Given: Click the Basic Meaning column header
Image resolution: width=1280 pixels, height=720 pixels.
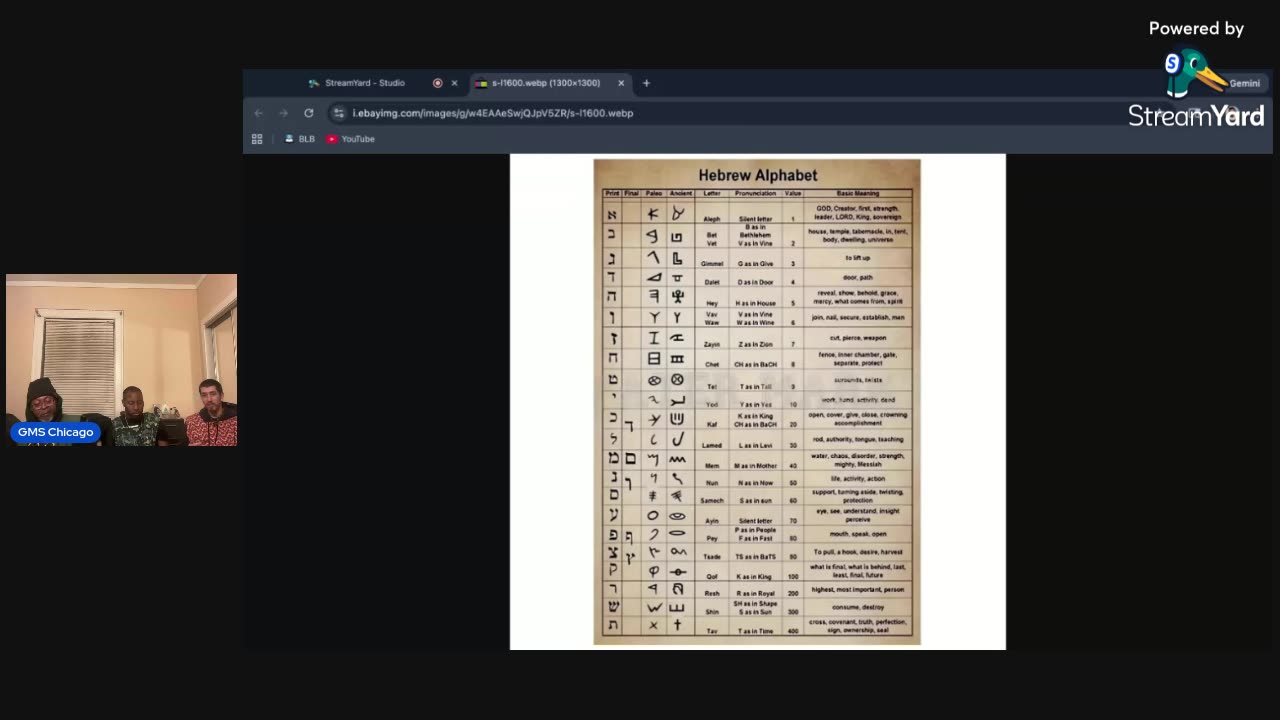Looking at the screenshot, I should 858,193.
